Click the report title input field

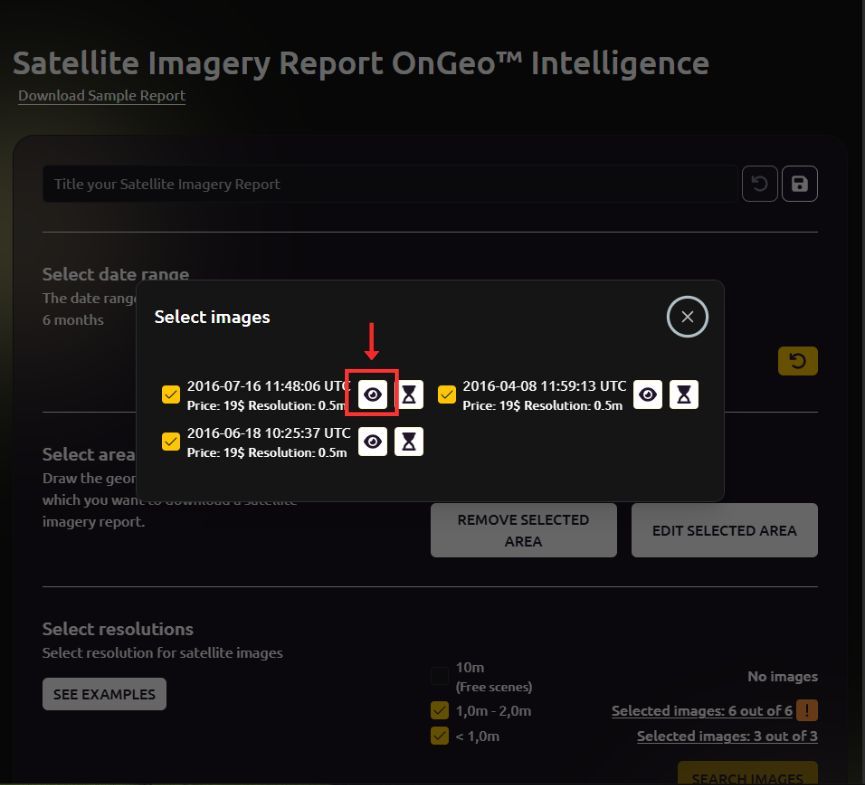click(x=390, y=184)
